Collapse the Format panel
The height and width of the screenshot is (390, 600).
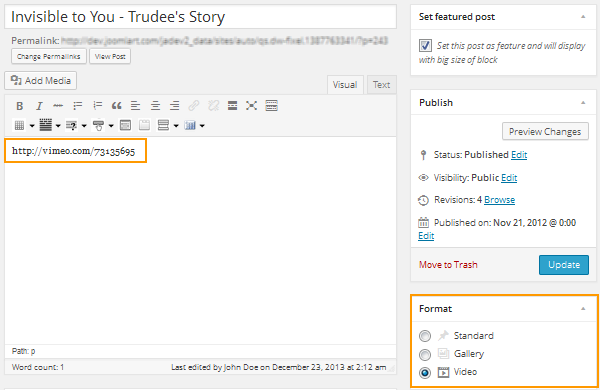click(x=583, y=308)
